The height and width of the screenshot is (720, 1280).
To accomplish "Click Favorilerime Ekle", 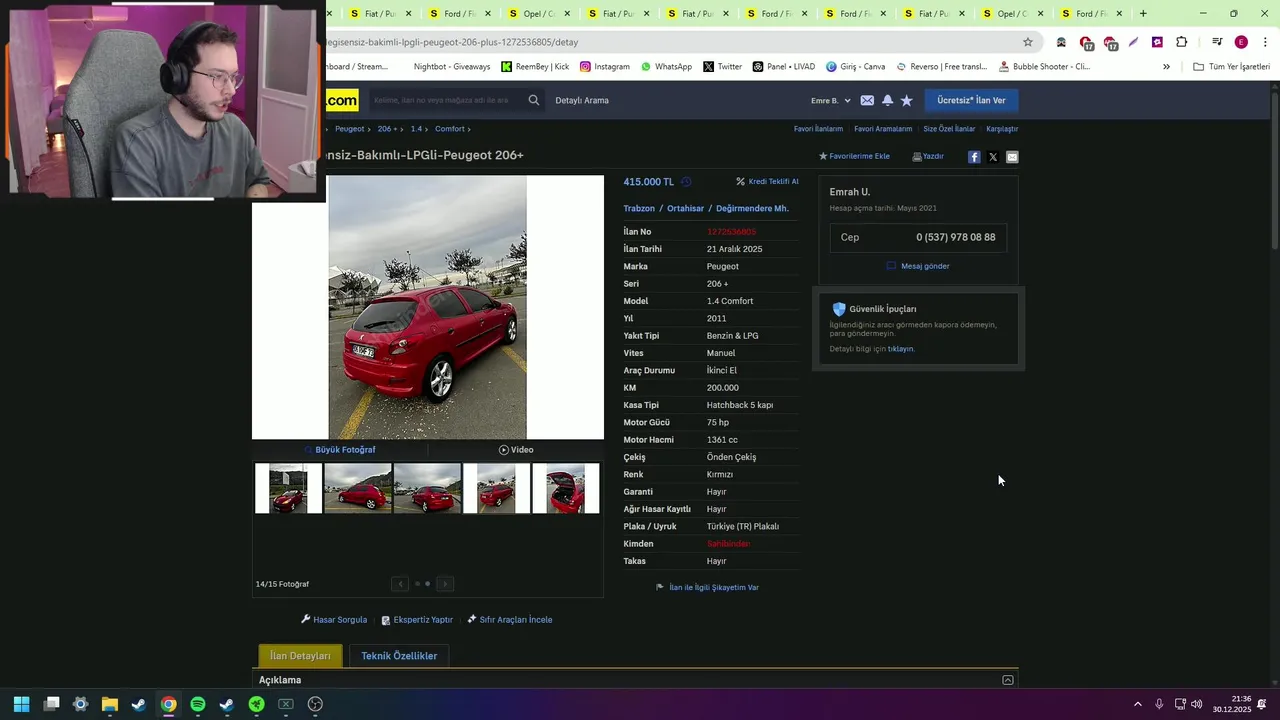I will 854,157.
